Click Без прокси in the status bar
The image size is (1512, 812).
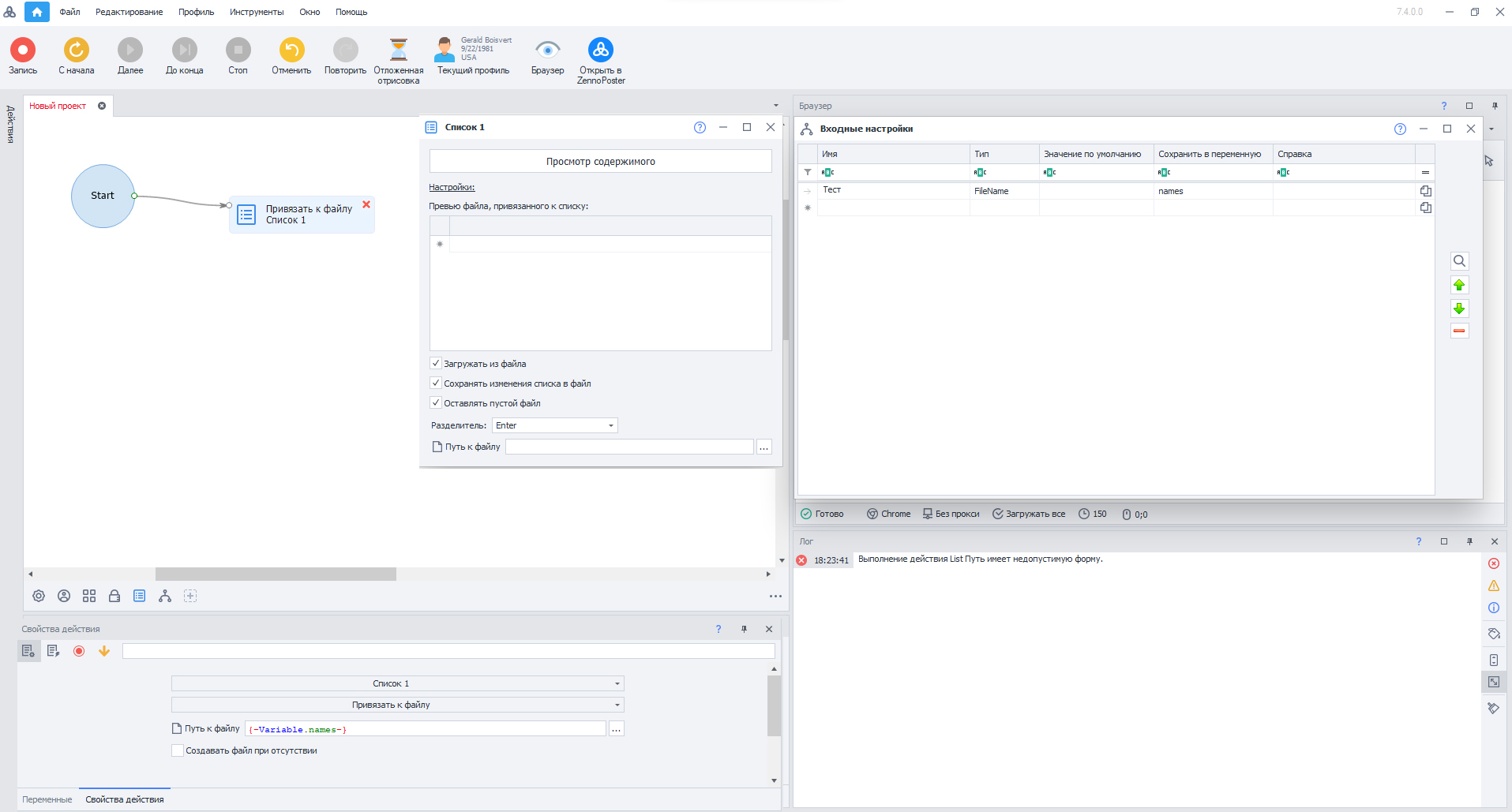[x=951, y=514]
